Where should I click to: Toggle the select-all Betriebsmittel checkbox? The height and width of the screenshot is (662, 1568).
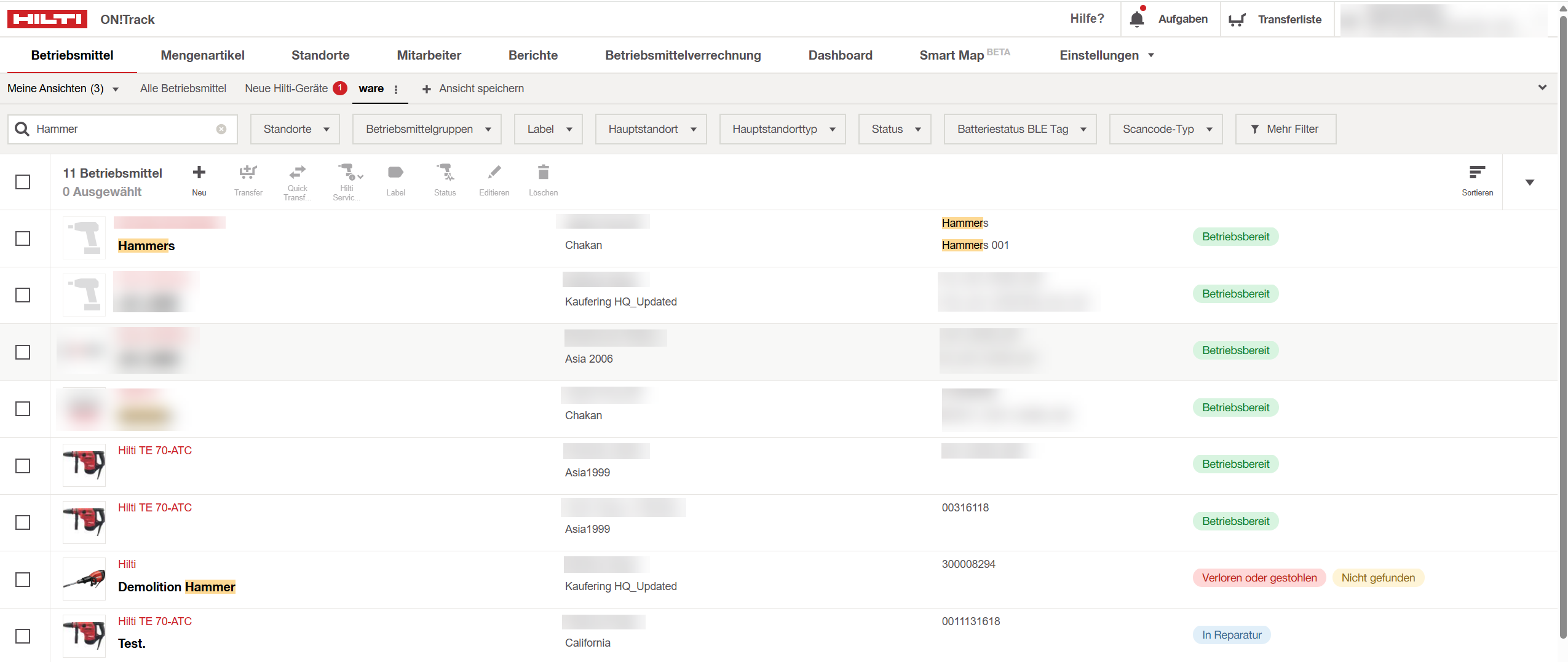(23, 182)
